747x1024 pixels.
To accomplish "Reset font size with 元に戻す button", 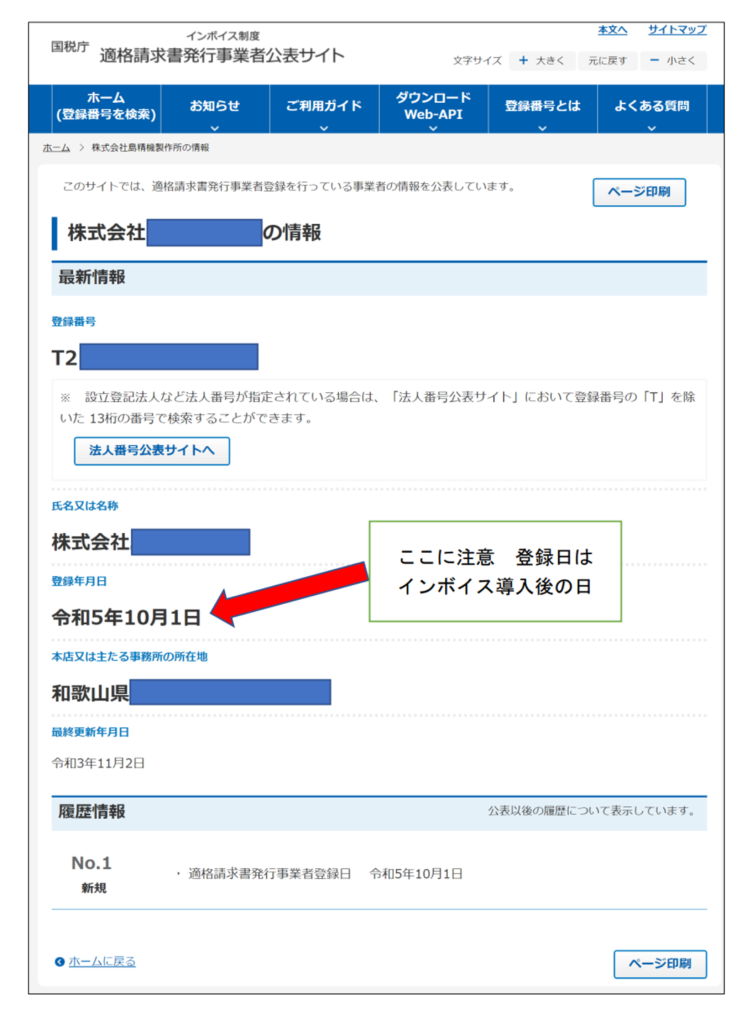I will click(608, 61).
